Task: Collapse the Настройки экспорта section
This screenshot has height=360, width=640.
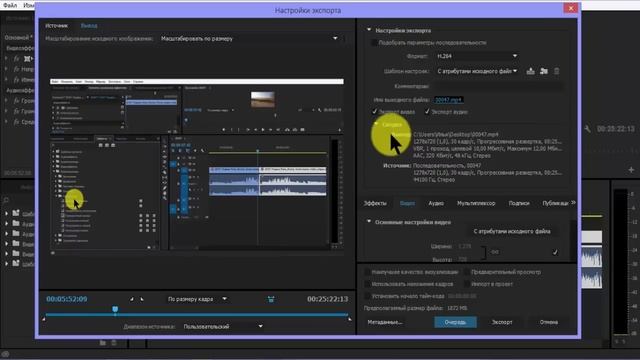Action: coord(369,30)
